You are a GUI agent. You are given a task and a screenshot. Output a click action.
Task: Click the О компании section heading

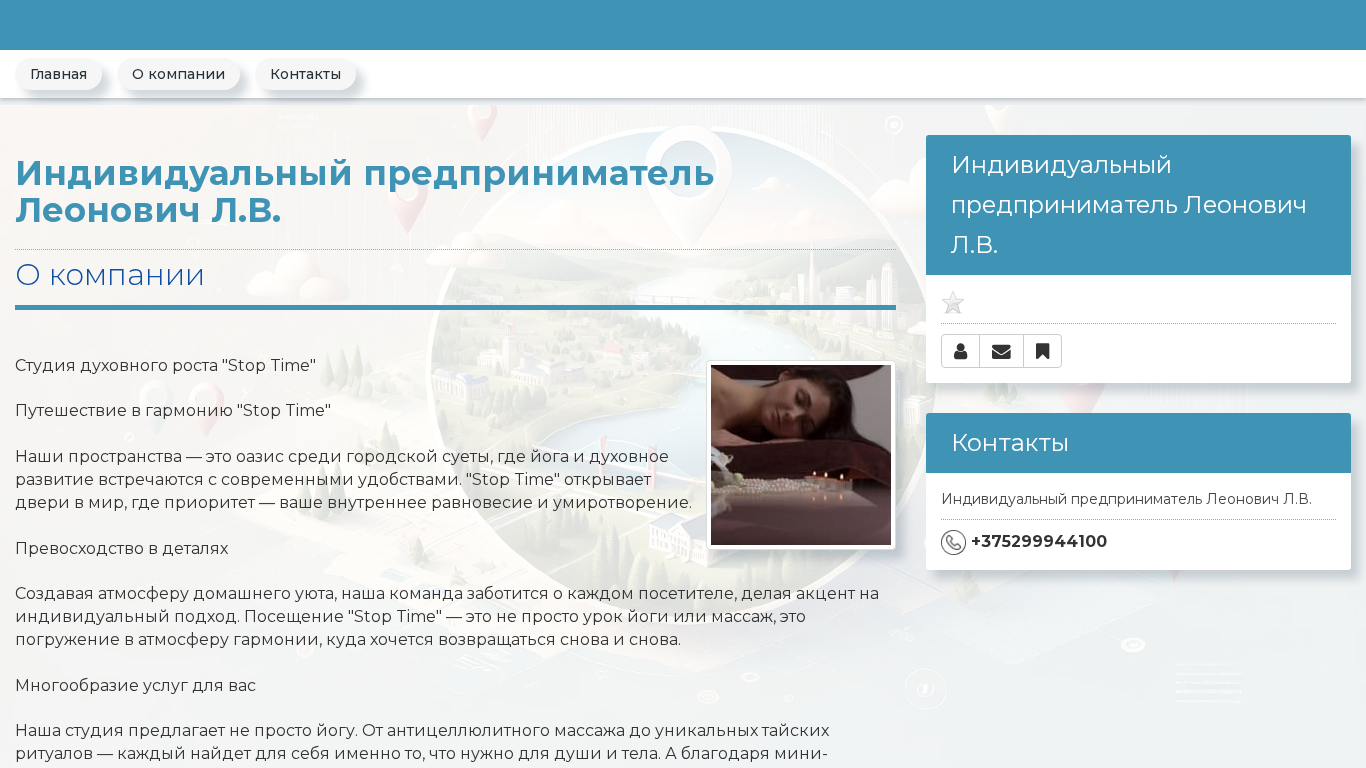110,275
